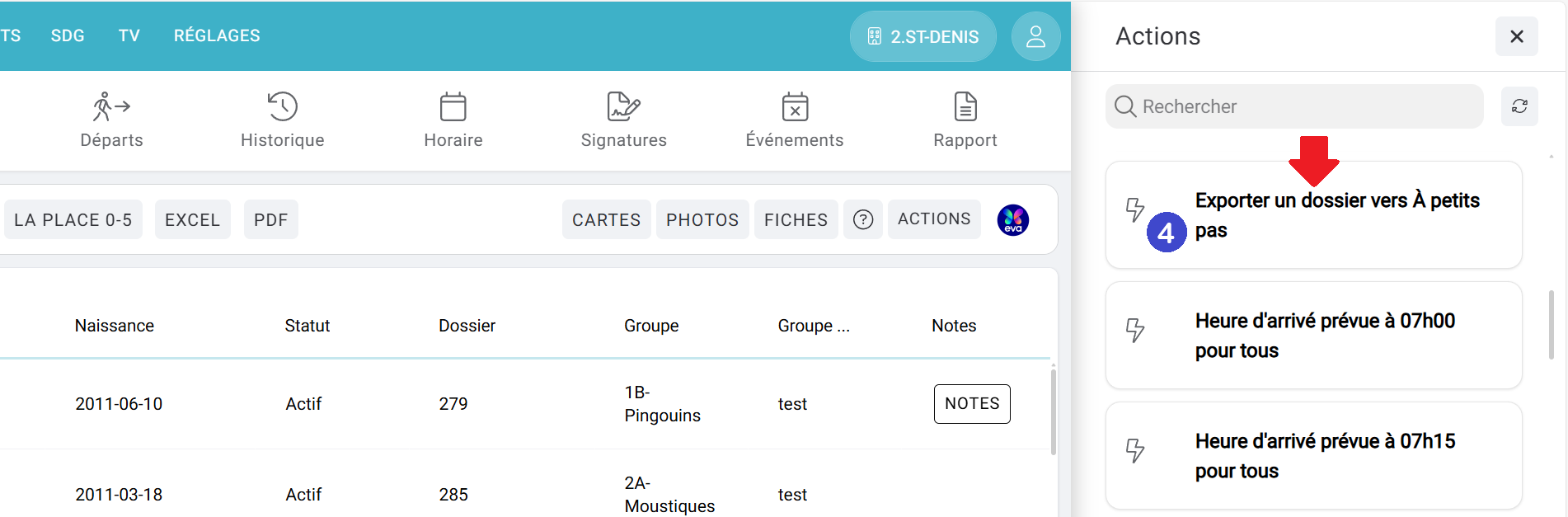Open the Historique clock icon
Screen dimensions: 1568x517
click(282, 107)
